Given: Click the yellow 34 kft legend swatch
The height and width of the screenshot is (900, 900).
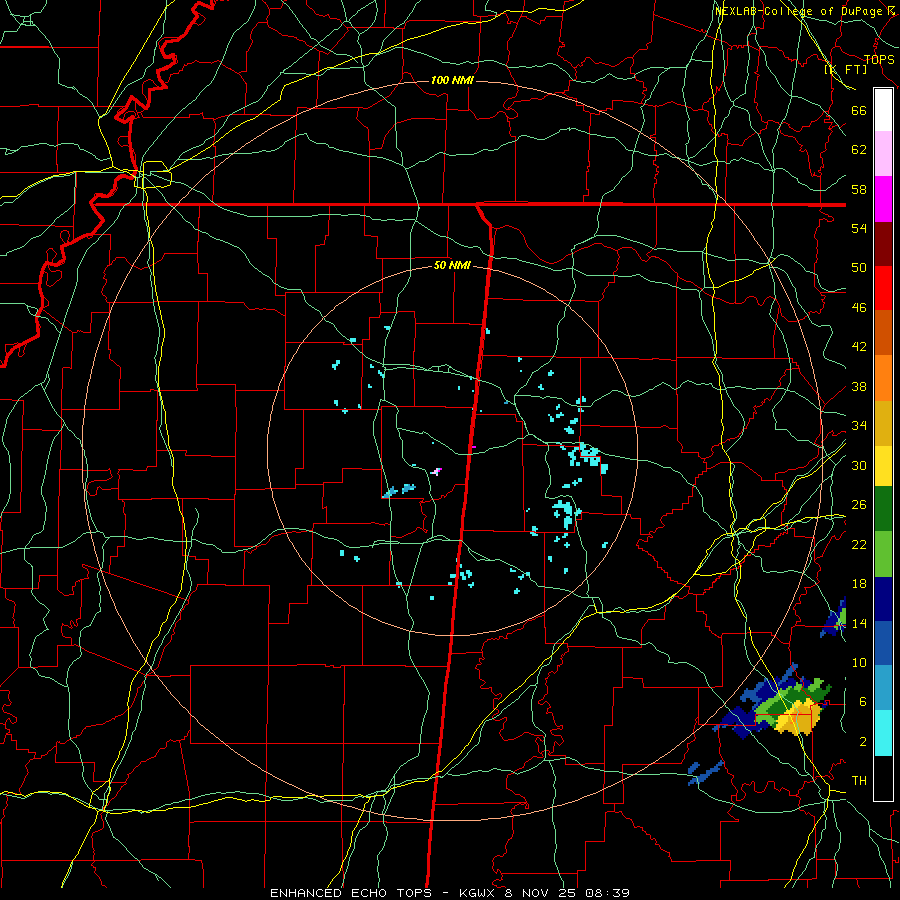Looking at the screenshot, I should pyautogui.click(x=883, y=466).
